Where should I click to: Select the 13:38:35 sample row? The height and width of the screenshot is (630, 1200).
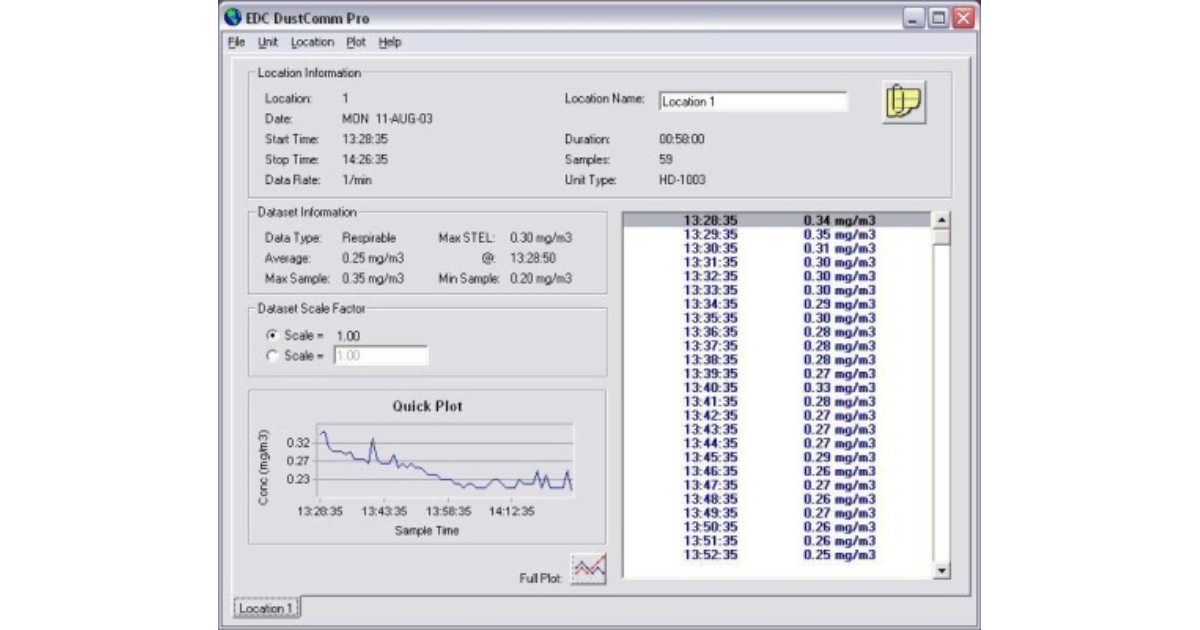point(778,360)
